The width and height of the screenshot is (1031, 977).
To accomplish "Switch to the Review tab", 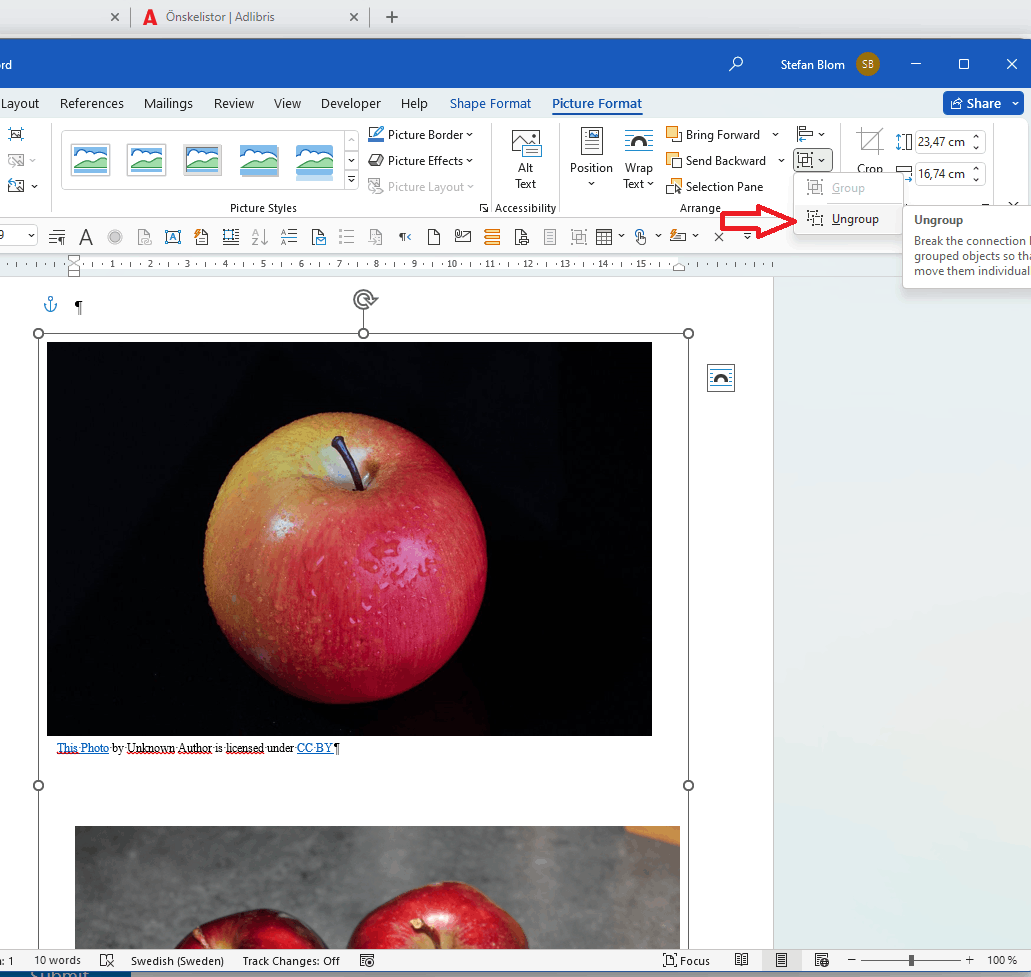I will click(x=233, y=104).
